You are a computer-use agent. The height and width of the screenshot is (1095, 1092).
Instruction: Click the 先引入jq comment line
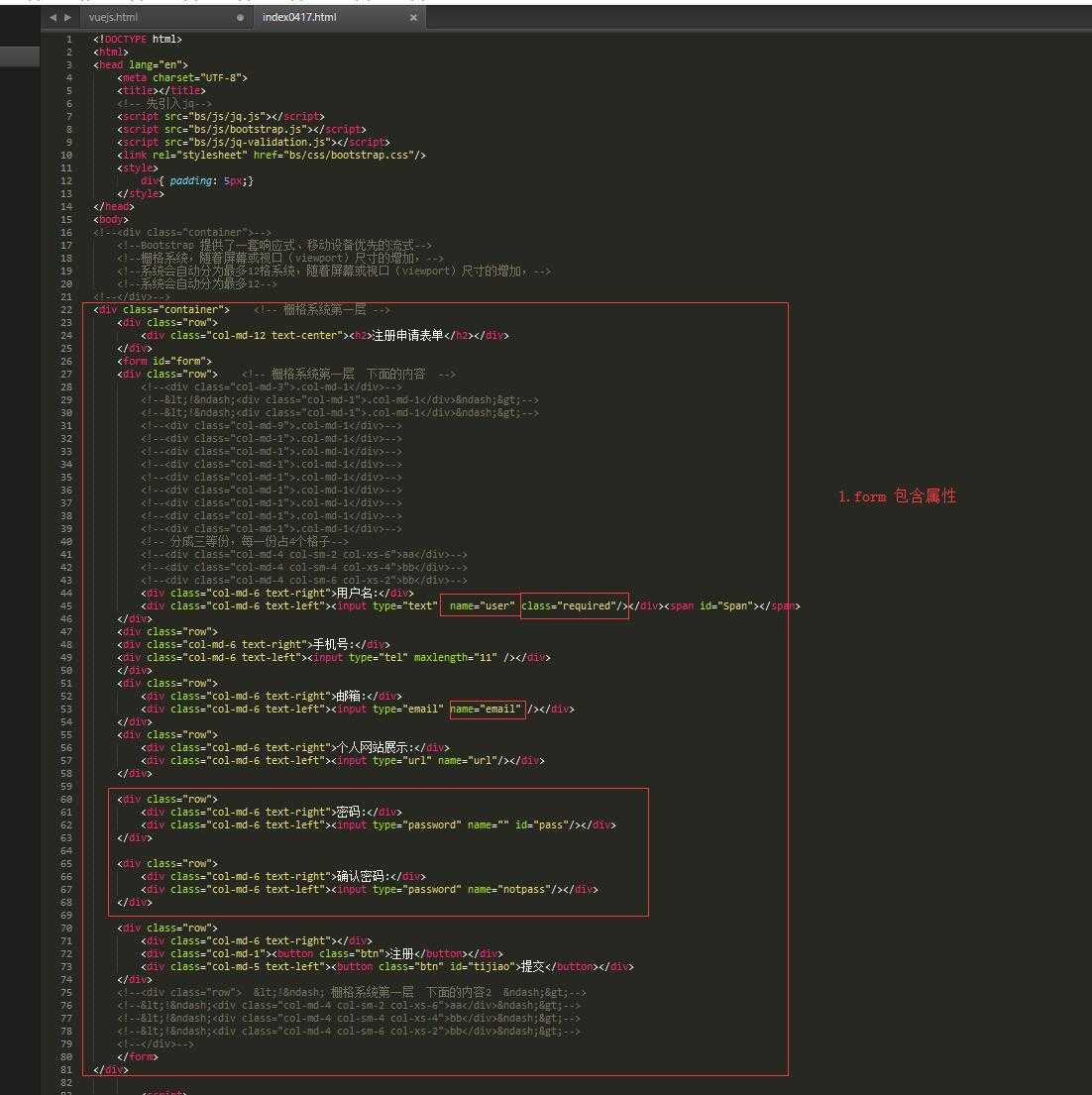click(x=164, y=103)
